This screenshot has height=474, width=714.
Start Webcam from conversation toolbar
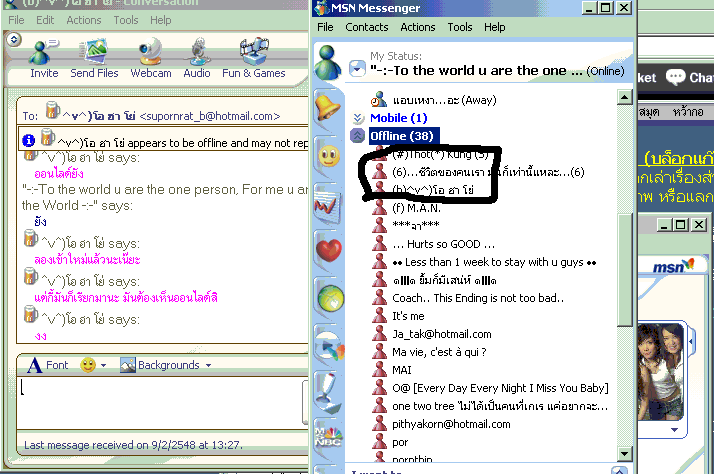(150, 51)
